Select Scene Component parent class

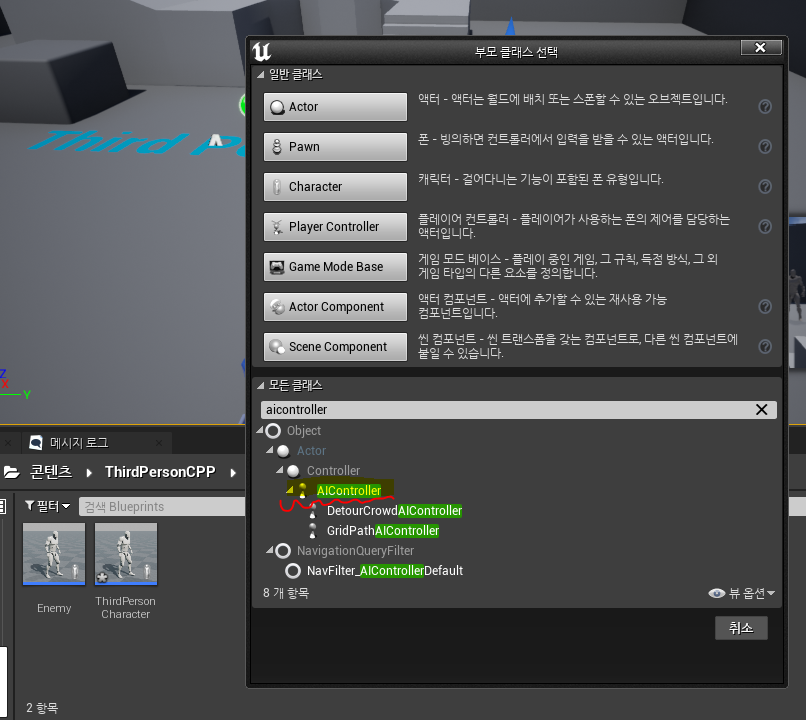(335, 347)
